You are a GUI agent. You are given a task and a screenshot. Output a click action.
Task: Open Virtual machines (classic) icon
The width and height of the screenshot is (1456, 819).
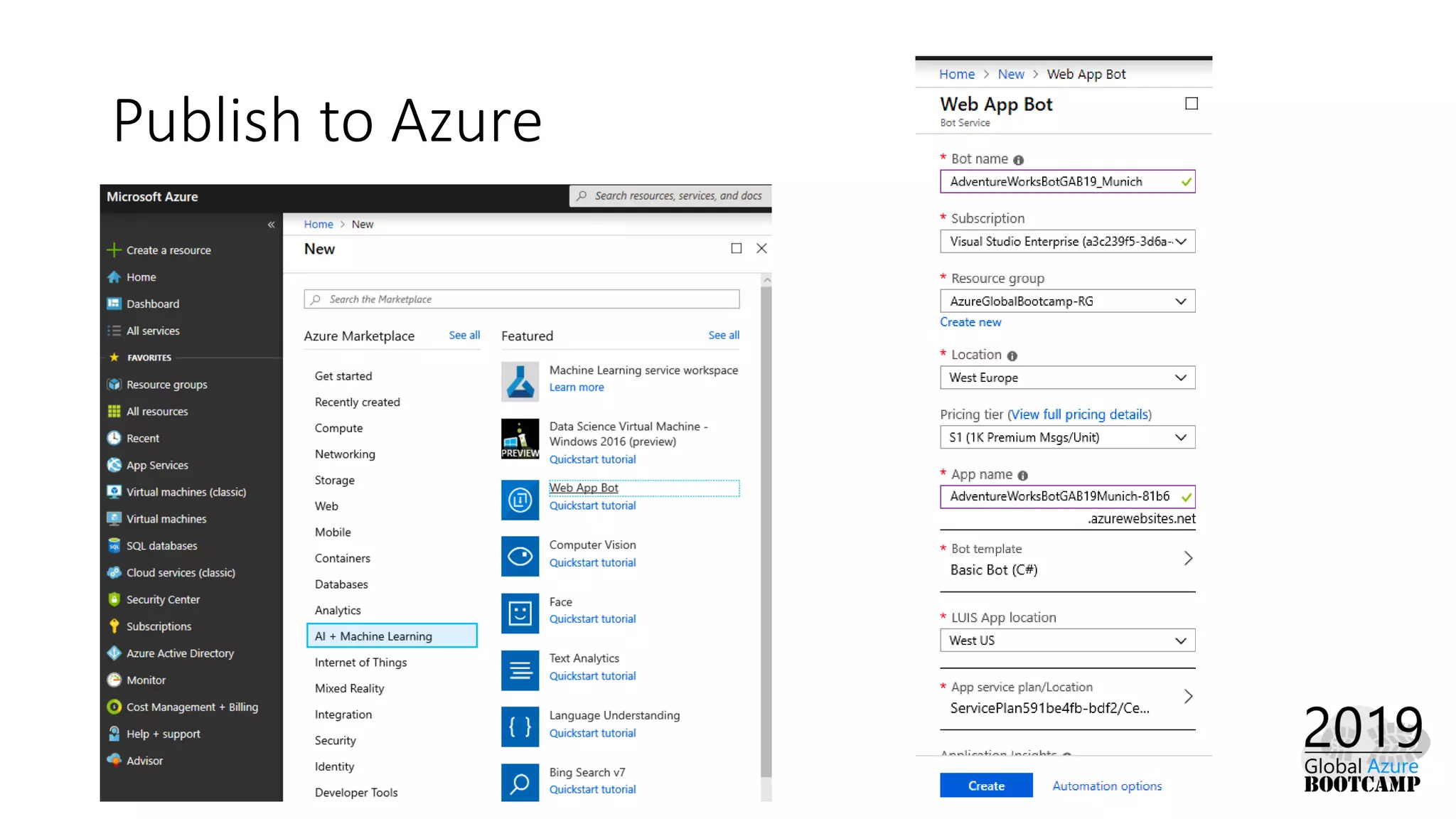tap(114, 492)
